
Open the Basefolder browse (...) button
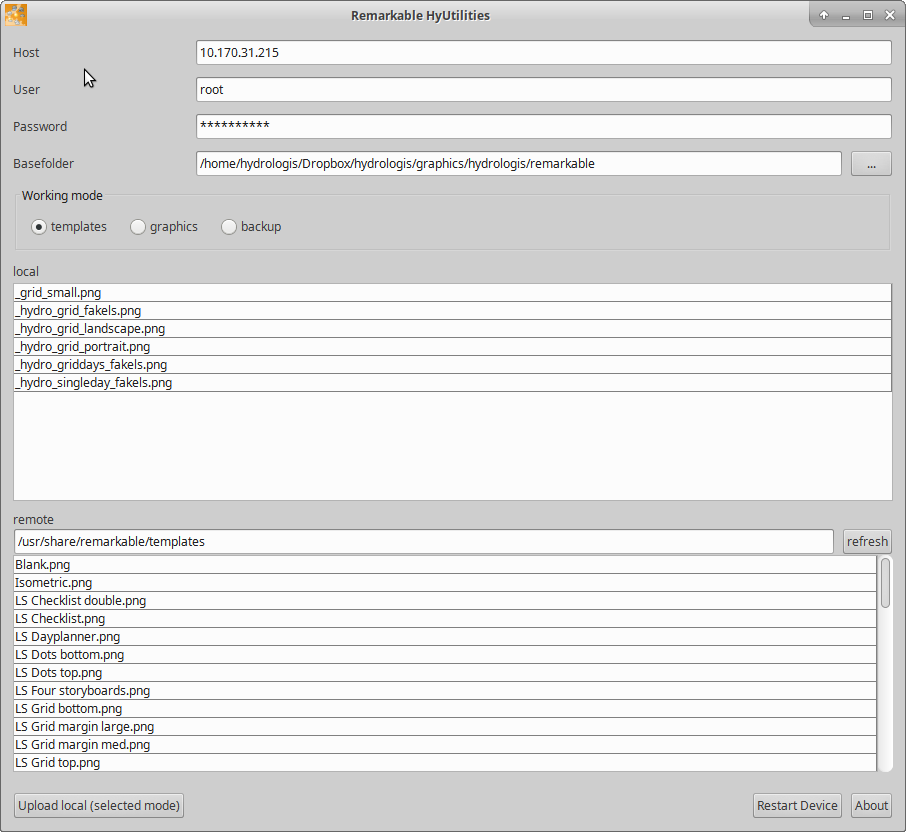pyautogui.click(x=871, y=164)
